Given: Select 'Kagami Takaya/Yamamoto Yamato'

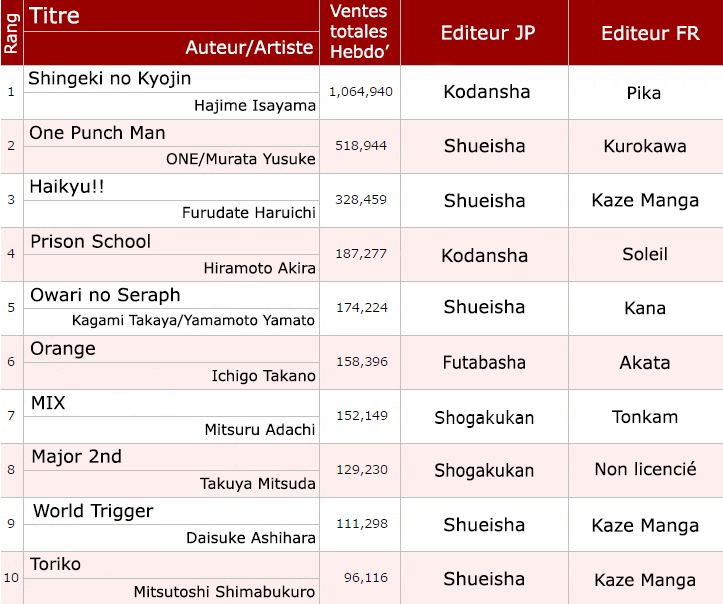Looking at the screenshot, I should tap(193, 321).
